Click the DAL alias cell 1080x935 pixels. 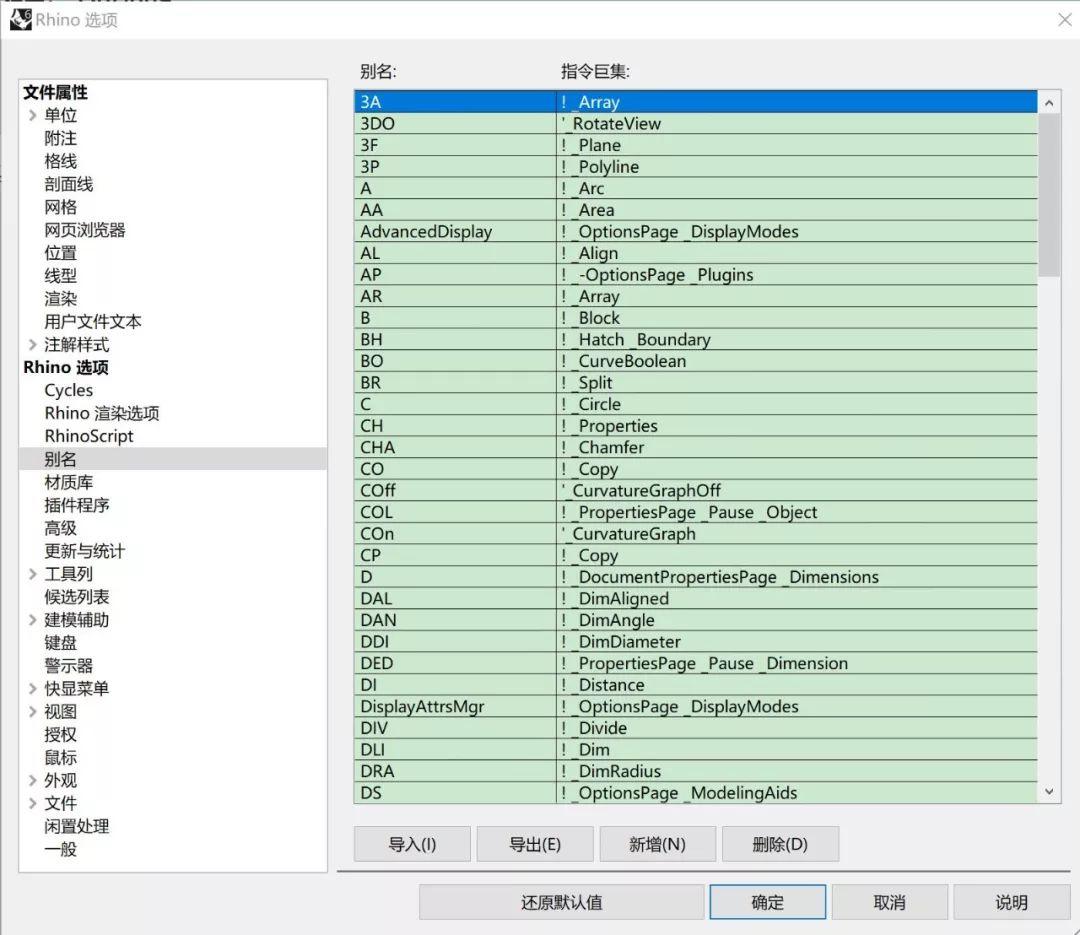[455, 598]
